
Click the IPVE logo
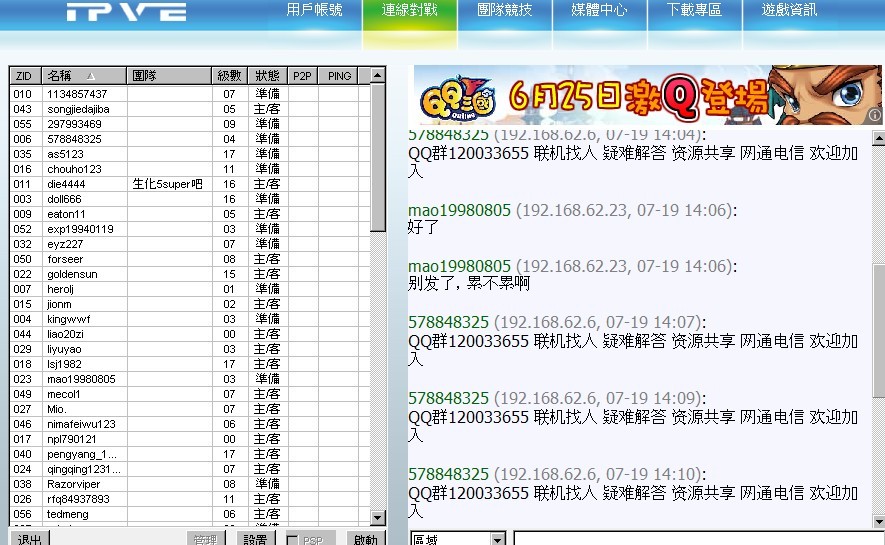pos(126,12)
